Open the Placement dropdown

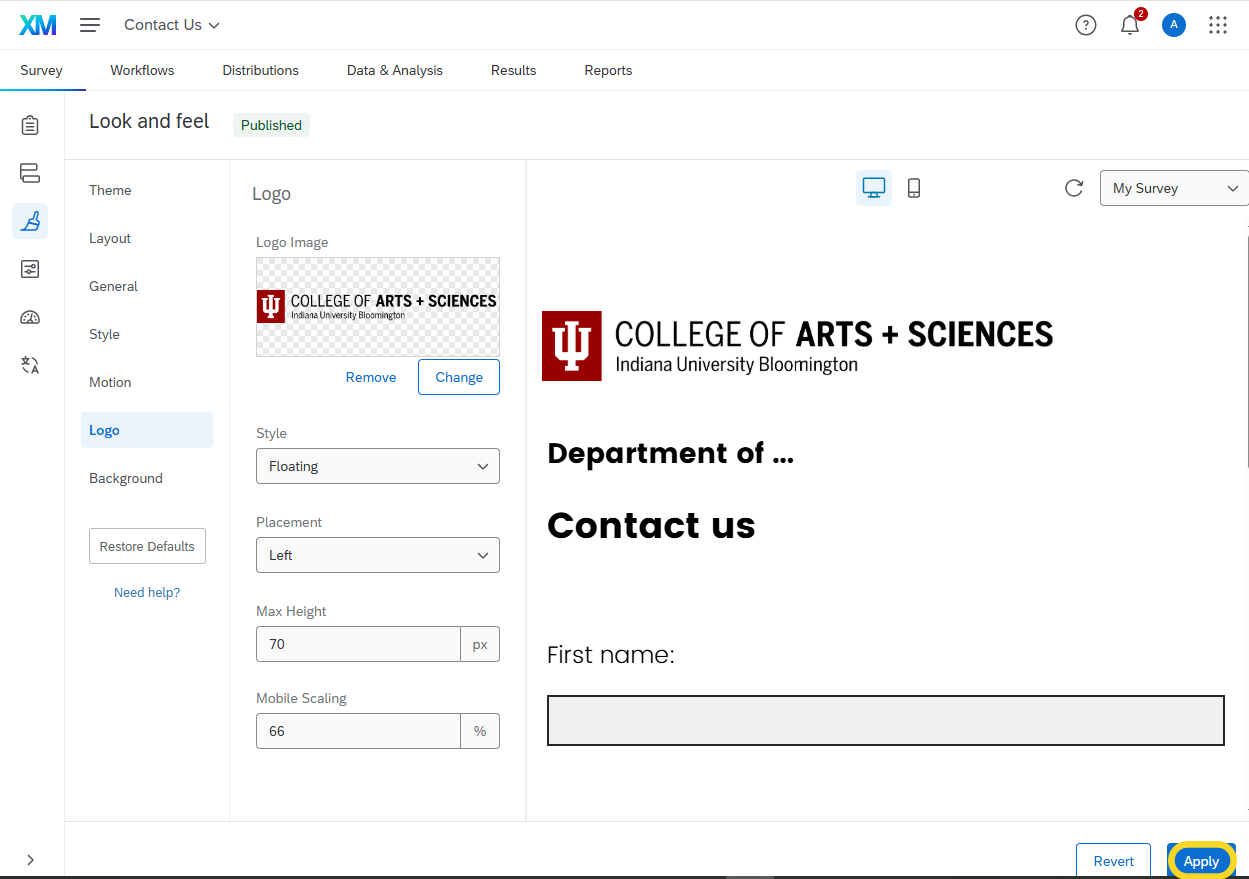[377, 555]
